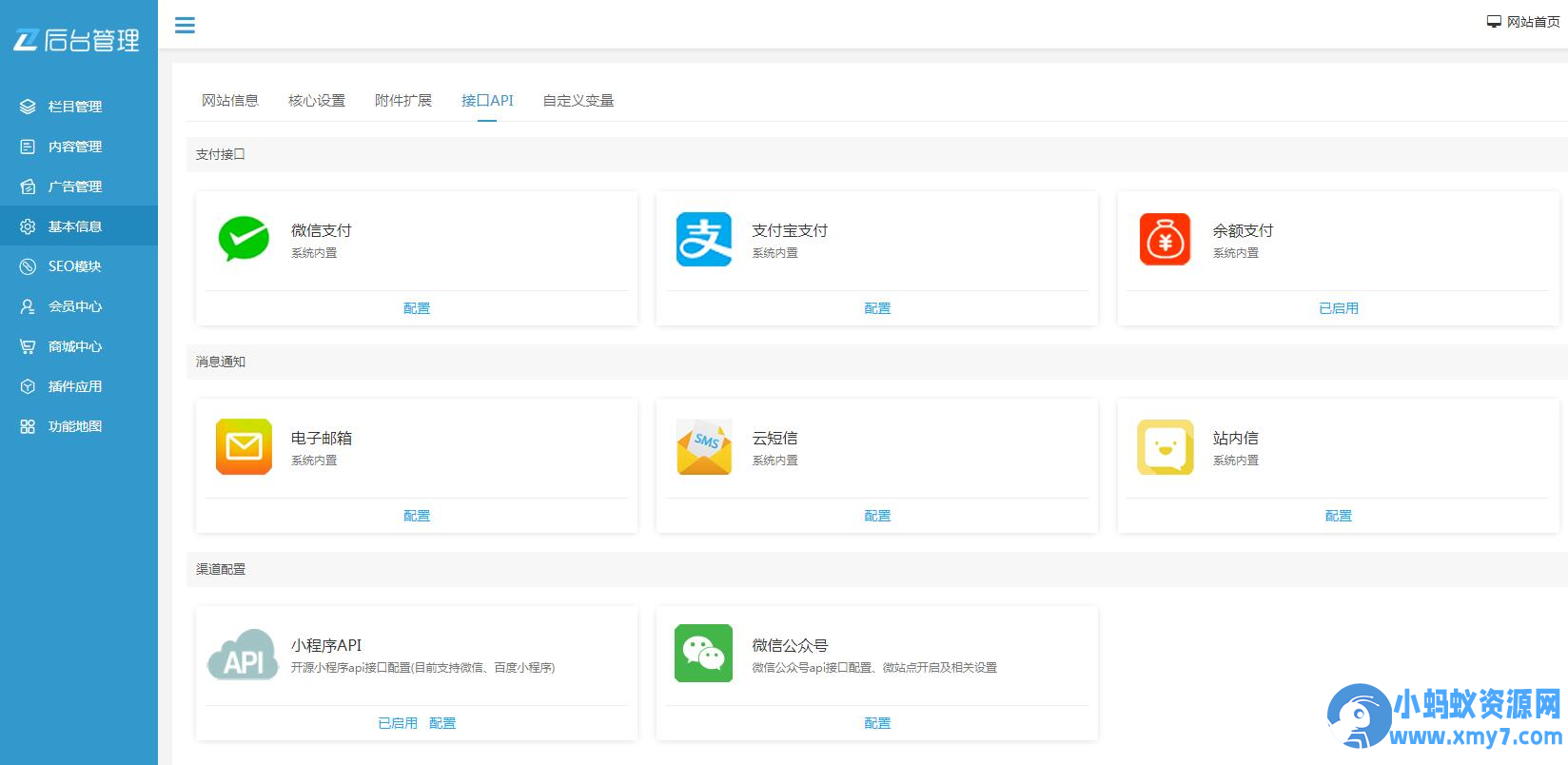Click the 支付宝支付 blue logo icon

(704, 239)
